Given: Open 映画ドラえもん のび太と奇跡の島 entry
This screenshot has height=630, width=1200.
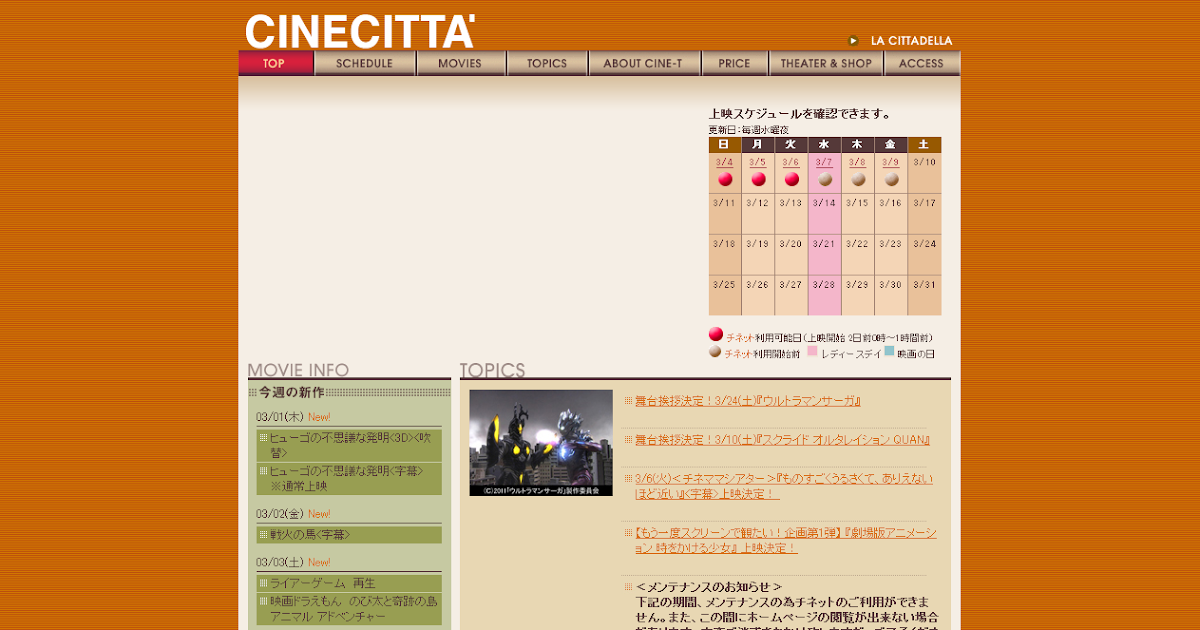Looking at the screenshot, I should 349,608.
